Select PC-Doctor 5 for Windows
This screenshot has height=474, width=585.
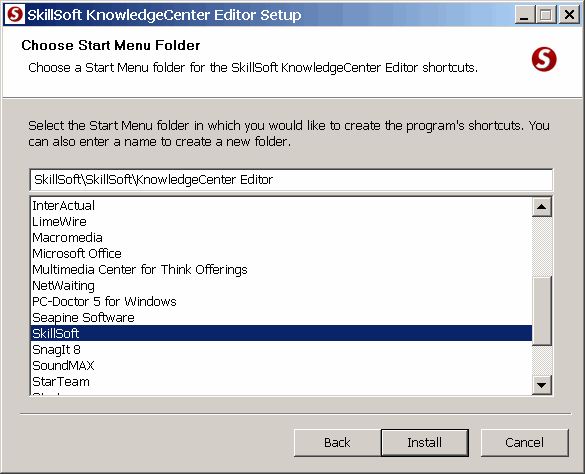point(281,302)
